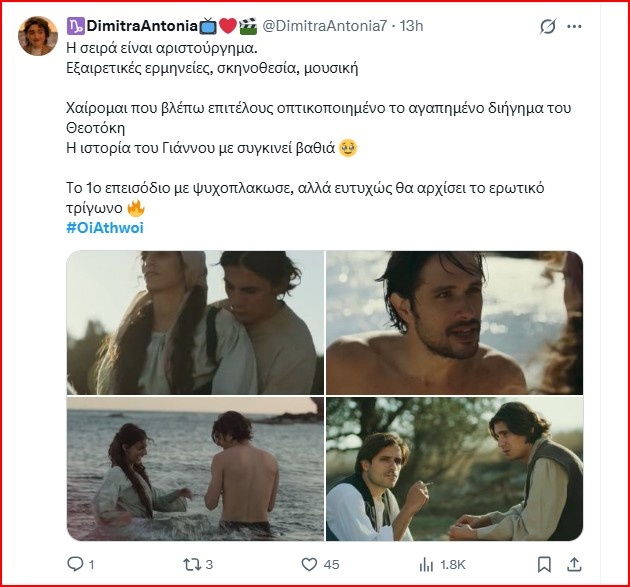Screen dimensions: 630x587
Task: Open DimitraAntonia's profile avatar
Action: (37, 36)
